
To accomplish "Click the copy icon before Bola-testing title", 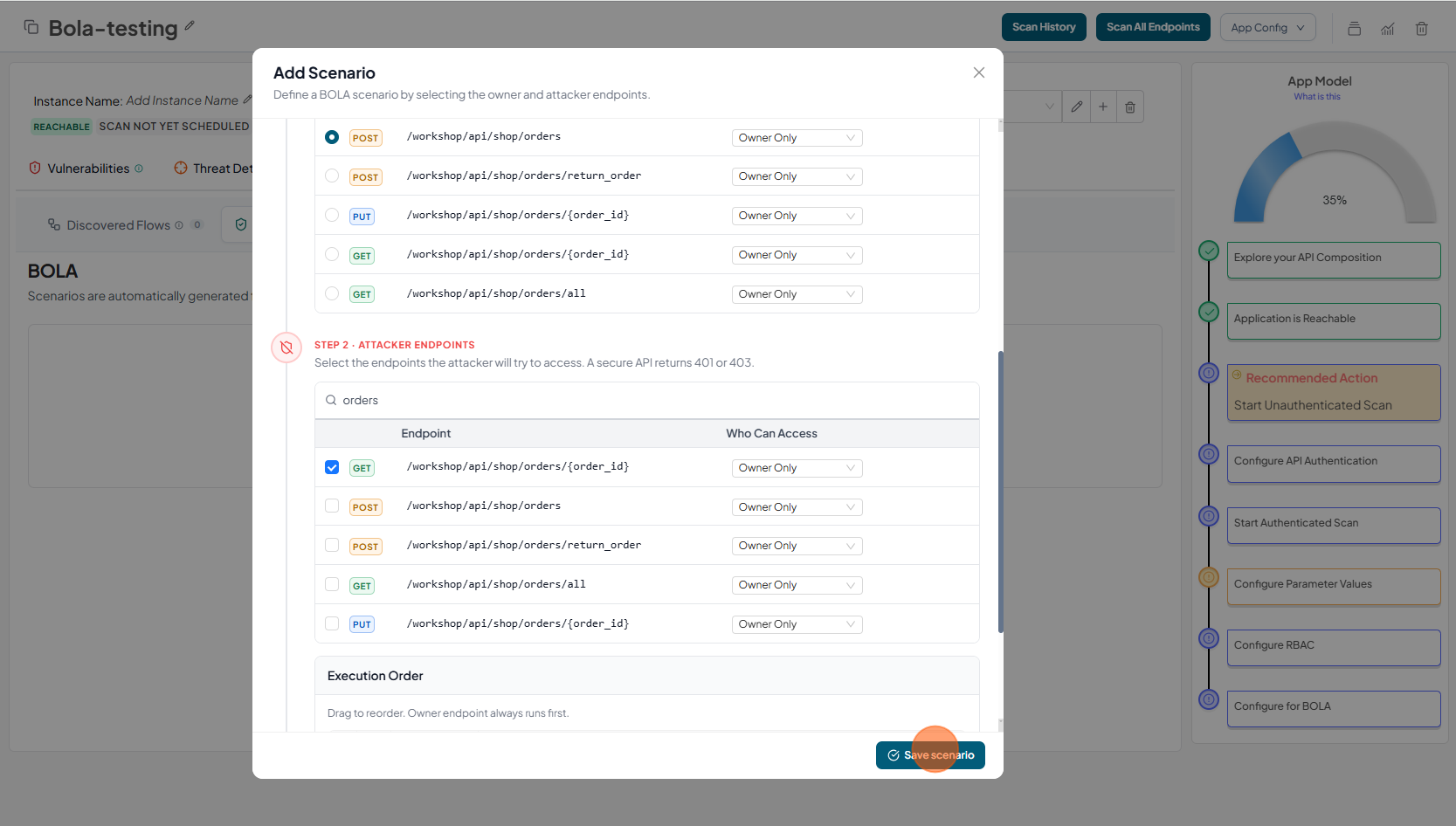I will 31,27.
